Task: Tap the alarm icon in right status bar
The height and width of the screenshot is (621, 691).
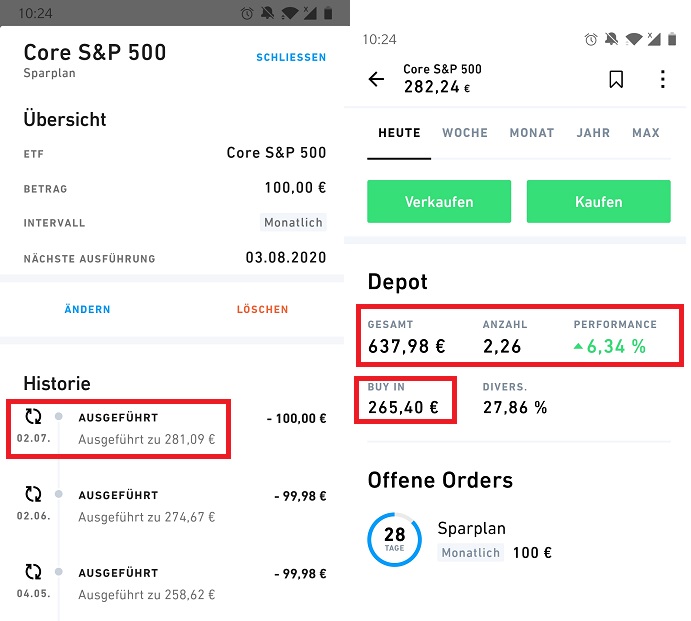Action: (591, 40)
